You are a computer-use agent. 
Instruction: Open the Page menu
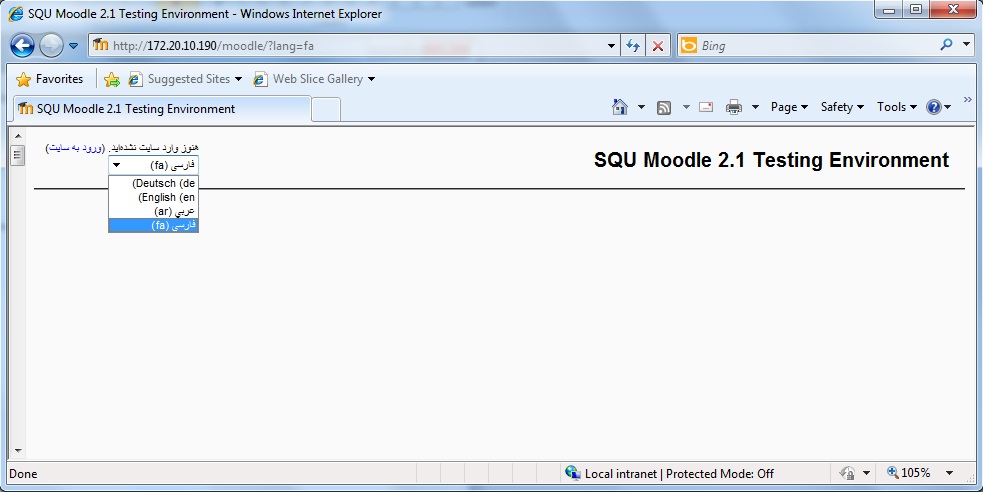coord(789,107)
